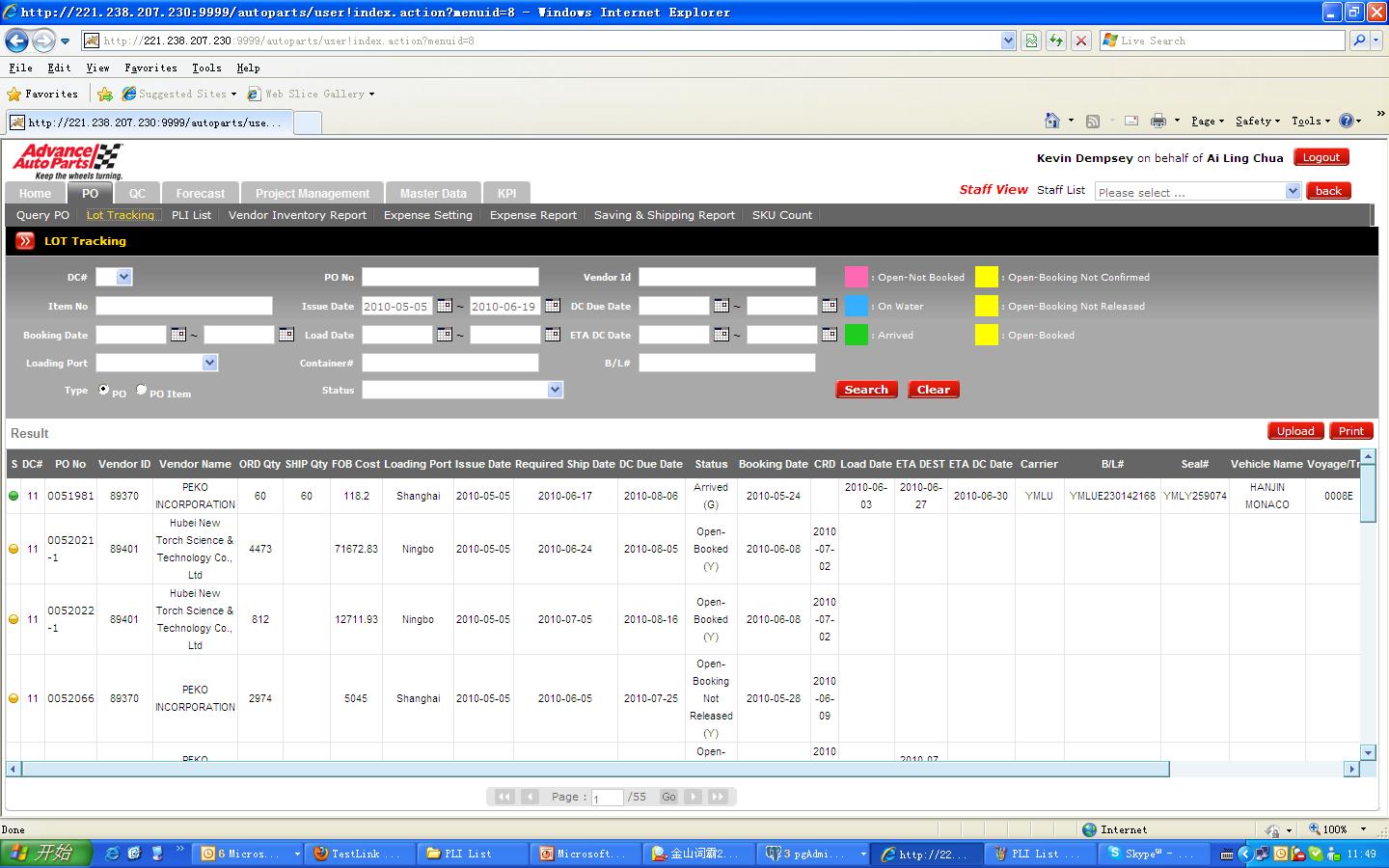Open calendar picker for Booking Date start
1389x868 pixels.
[178, 335]
